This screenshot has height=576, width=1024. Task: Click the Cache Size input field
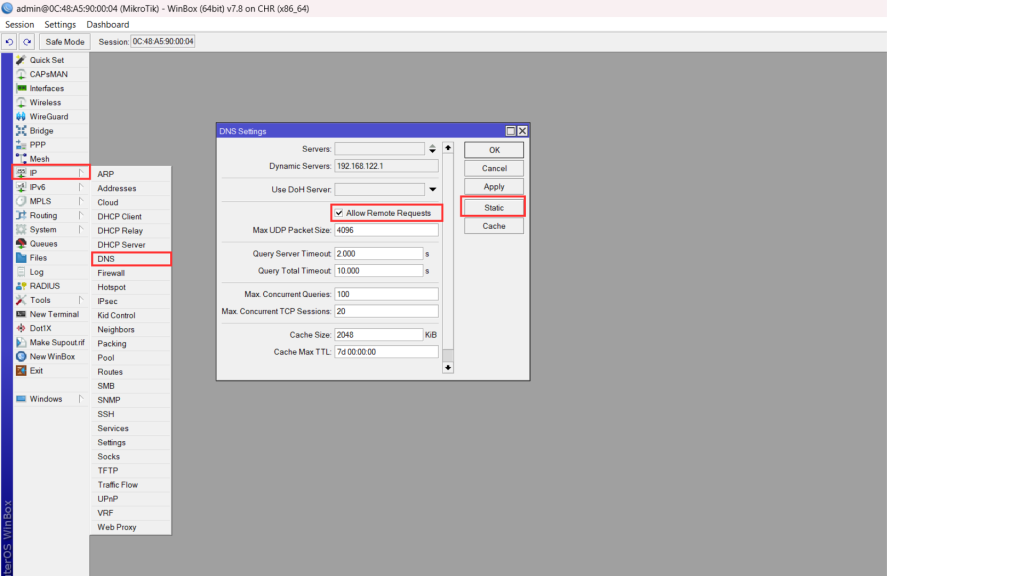coord(379,335)
